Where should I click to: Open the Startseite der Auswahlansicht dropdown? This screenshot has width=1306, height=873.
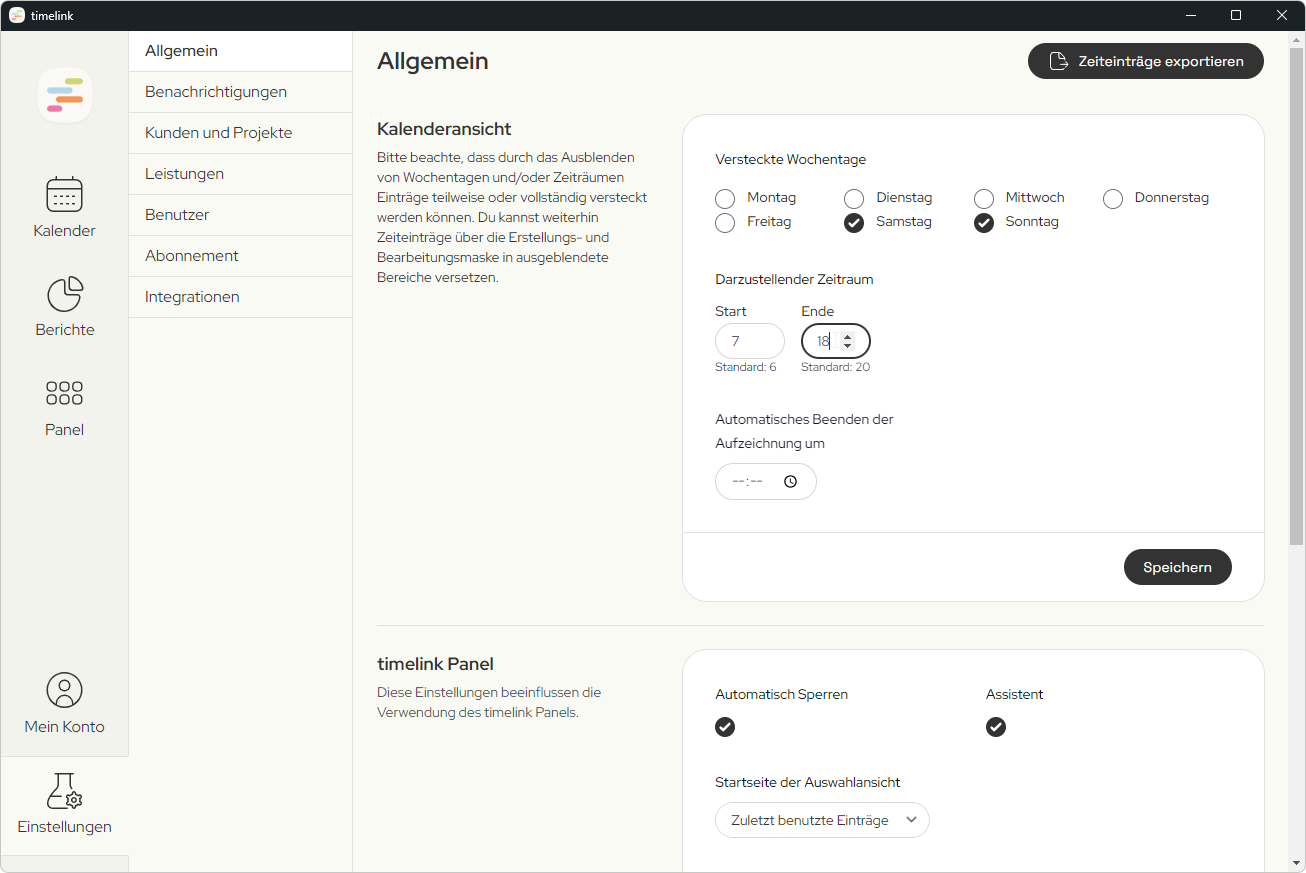point(821,820)
